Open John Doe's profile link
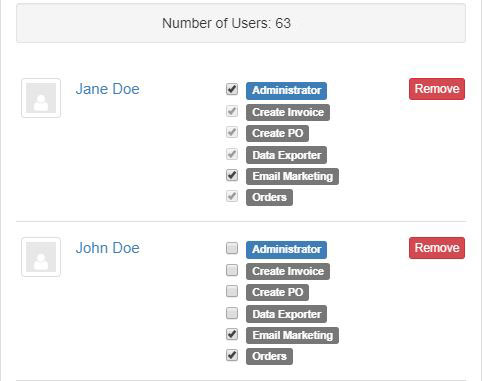Viewport: 482px width, 381px height. coord(108,248)
